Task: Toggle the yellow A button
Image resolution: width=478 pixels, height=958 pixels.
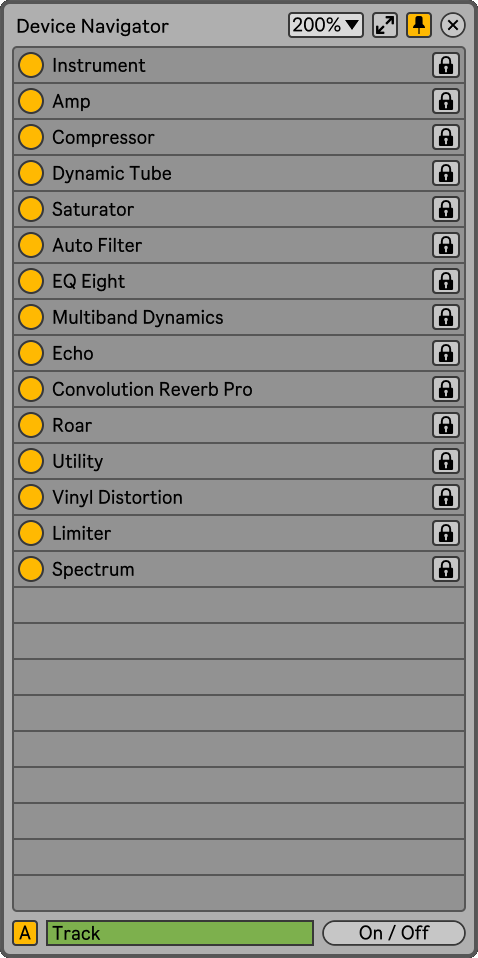Action: pyautogui.click(x=25, y=933)
